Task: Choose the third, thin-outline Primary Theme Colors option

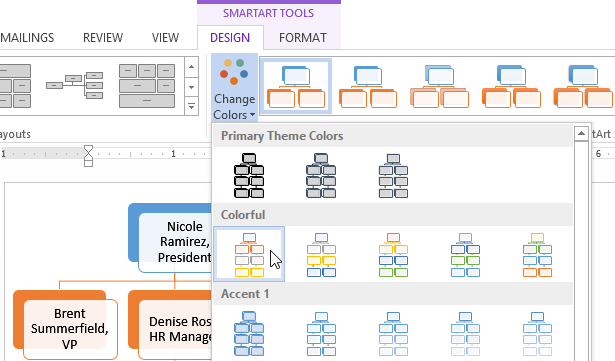Action: click(x=393, y=175)
